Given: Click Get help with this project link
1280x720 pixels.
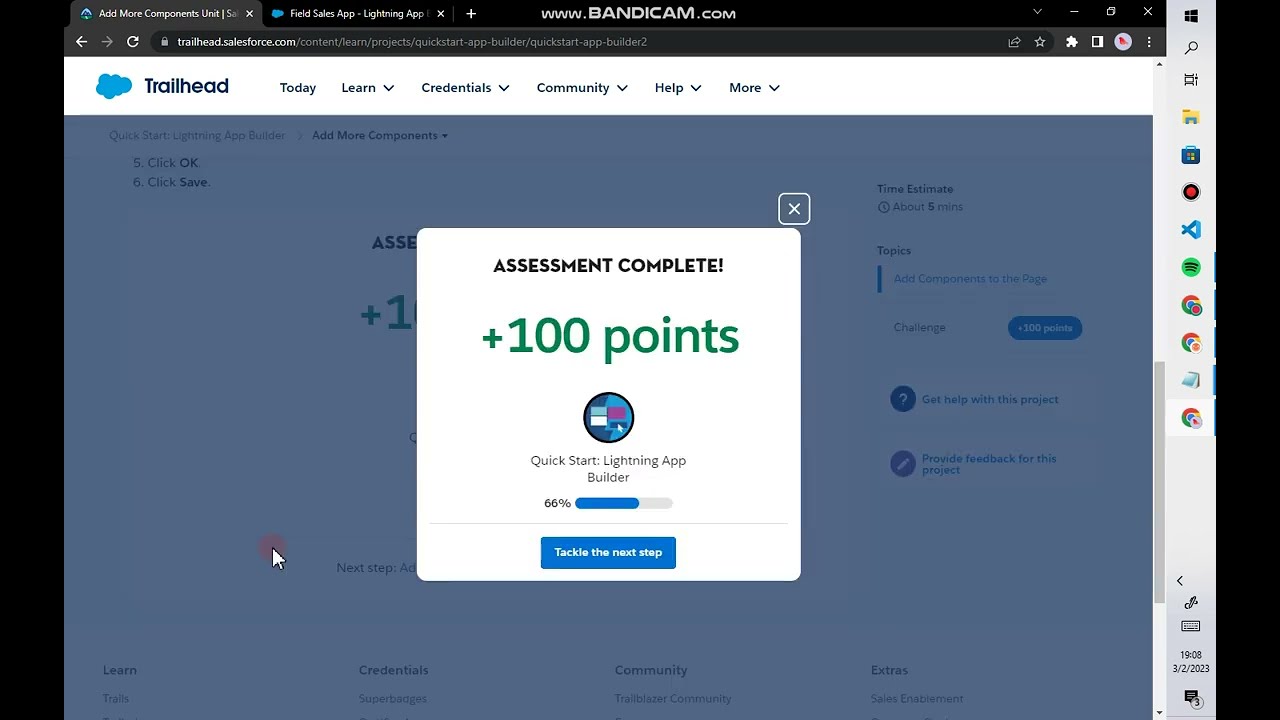Looking at the screenshot, I should (x=990, y=399).
